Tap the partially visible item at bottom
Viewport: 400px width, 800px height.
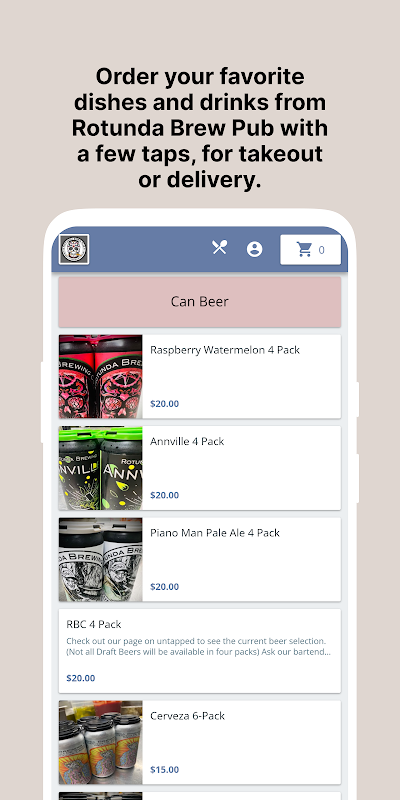(x=199, y=796)
